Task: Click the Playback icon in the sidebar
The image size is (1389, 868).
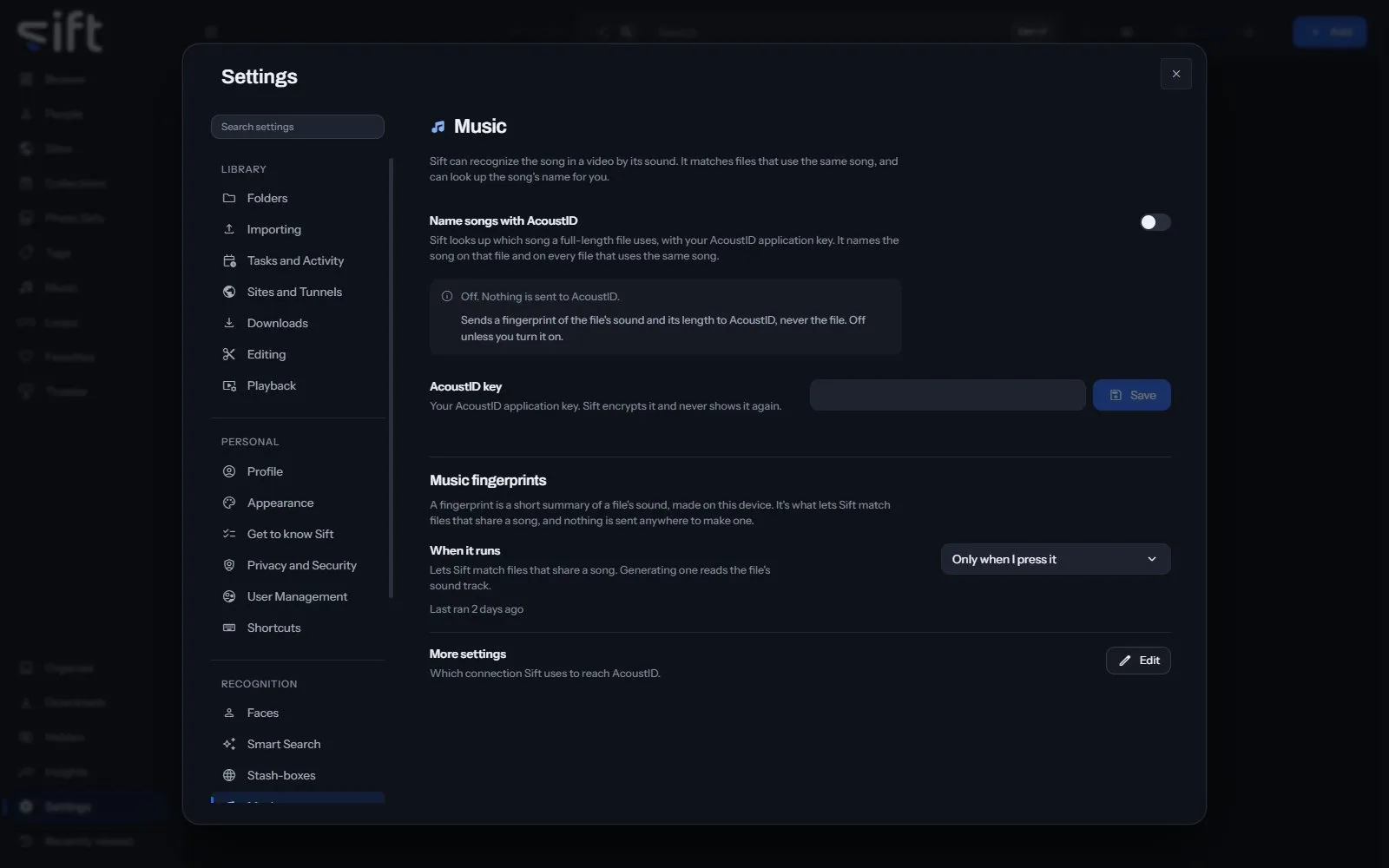Action: [x=229, y=385]
